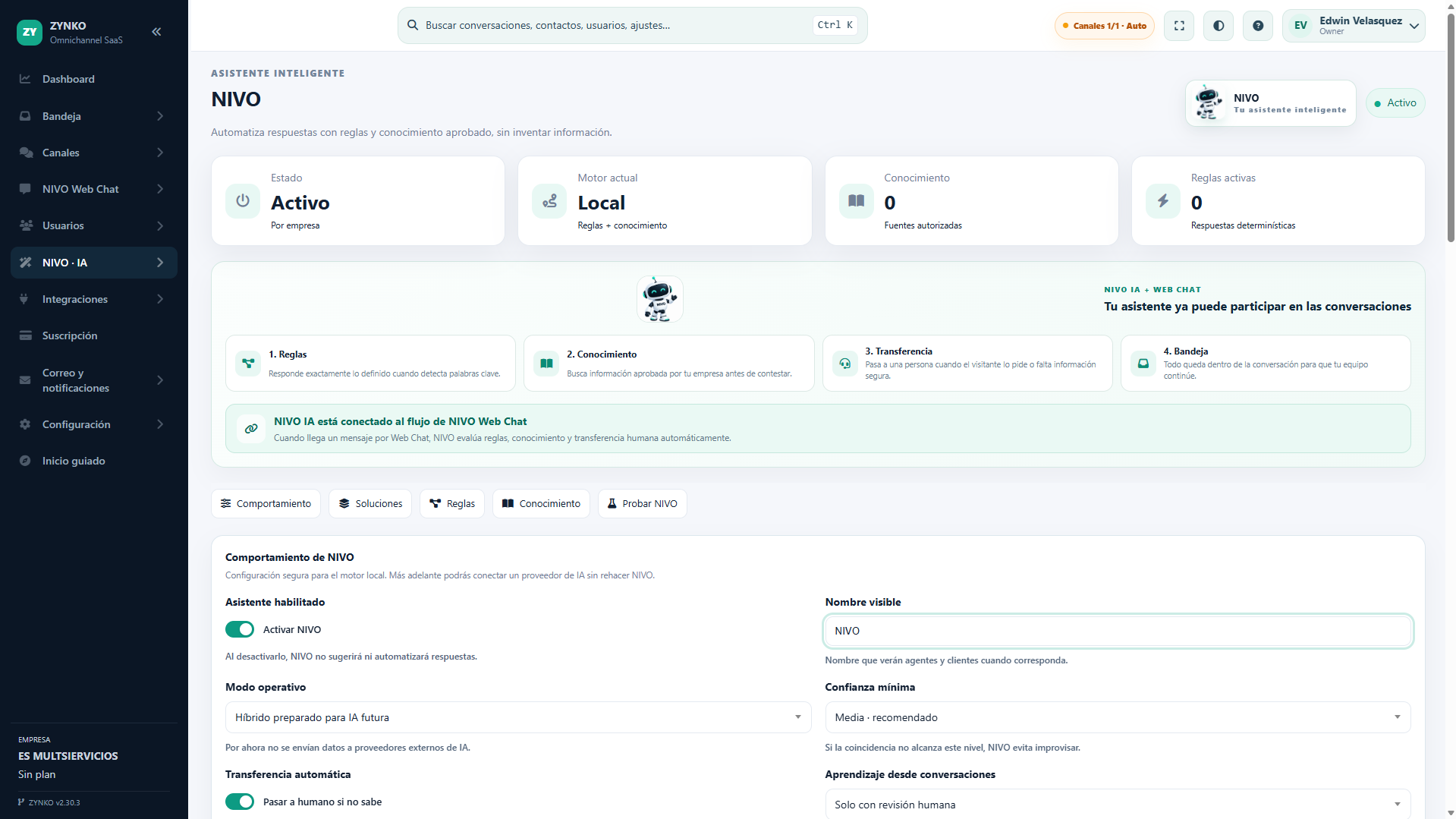Screen dimensions: 1456x819
Task: Switch to the Soluciones tab
Action: coord(370,504)
